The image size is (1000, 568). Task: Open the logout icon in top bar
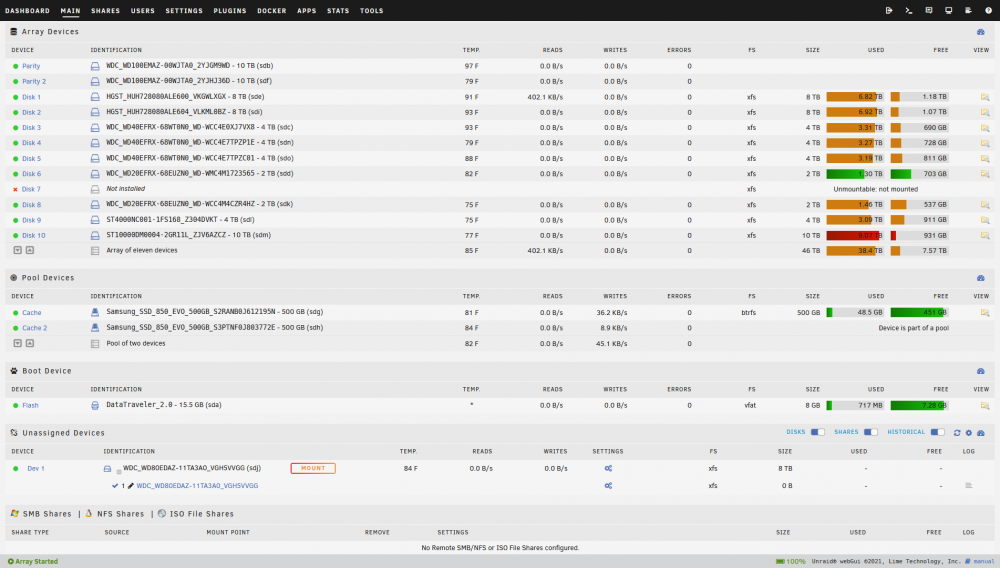pyautogui.click(x=889, y=10)
